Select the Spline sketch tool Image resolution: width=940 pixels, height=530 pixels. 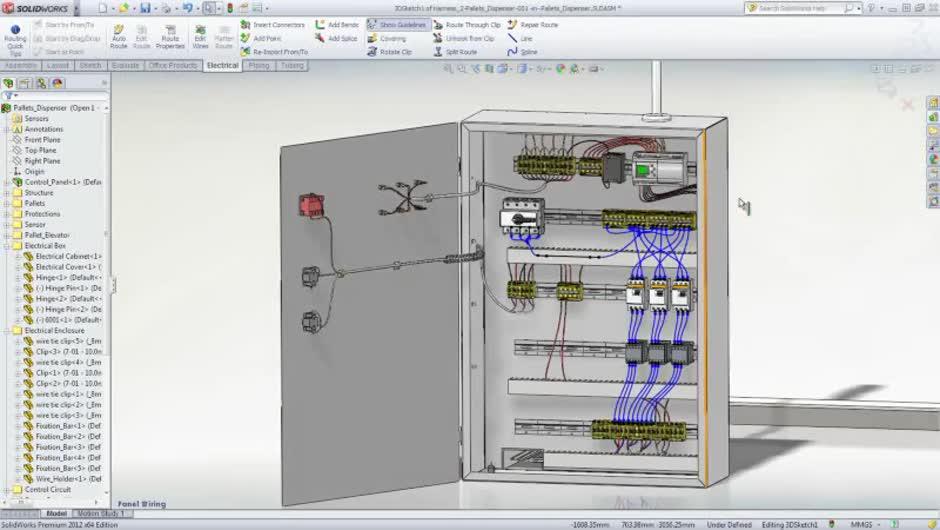pyautogui.click(x=522, y=51)
